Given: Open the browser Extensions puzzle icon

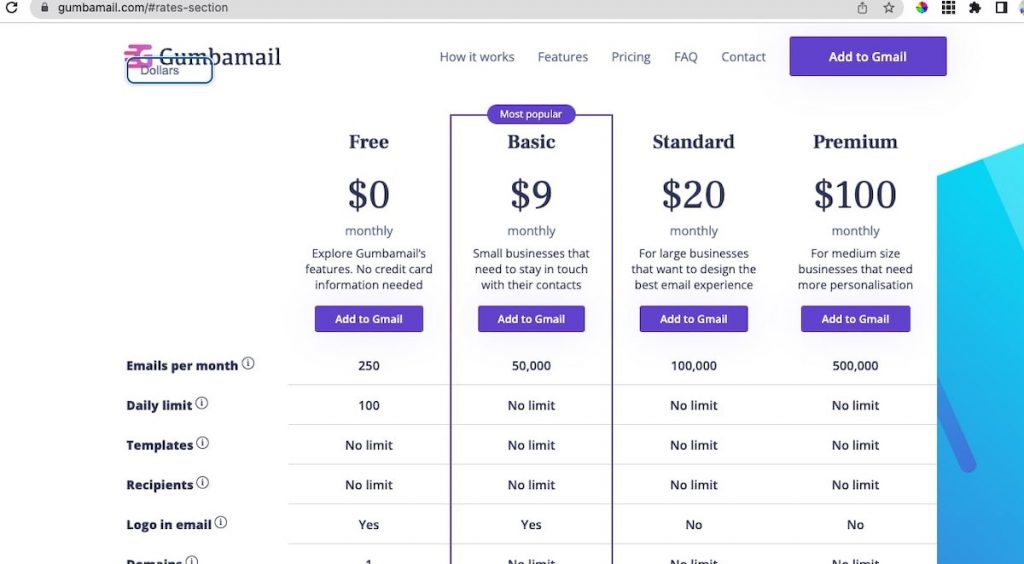Looking at the screenshot, I should click(x=975, y=8).
